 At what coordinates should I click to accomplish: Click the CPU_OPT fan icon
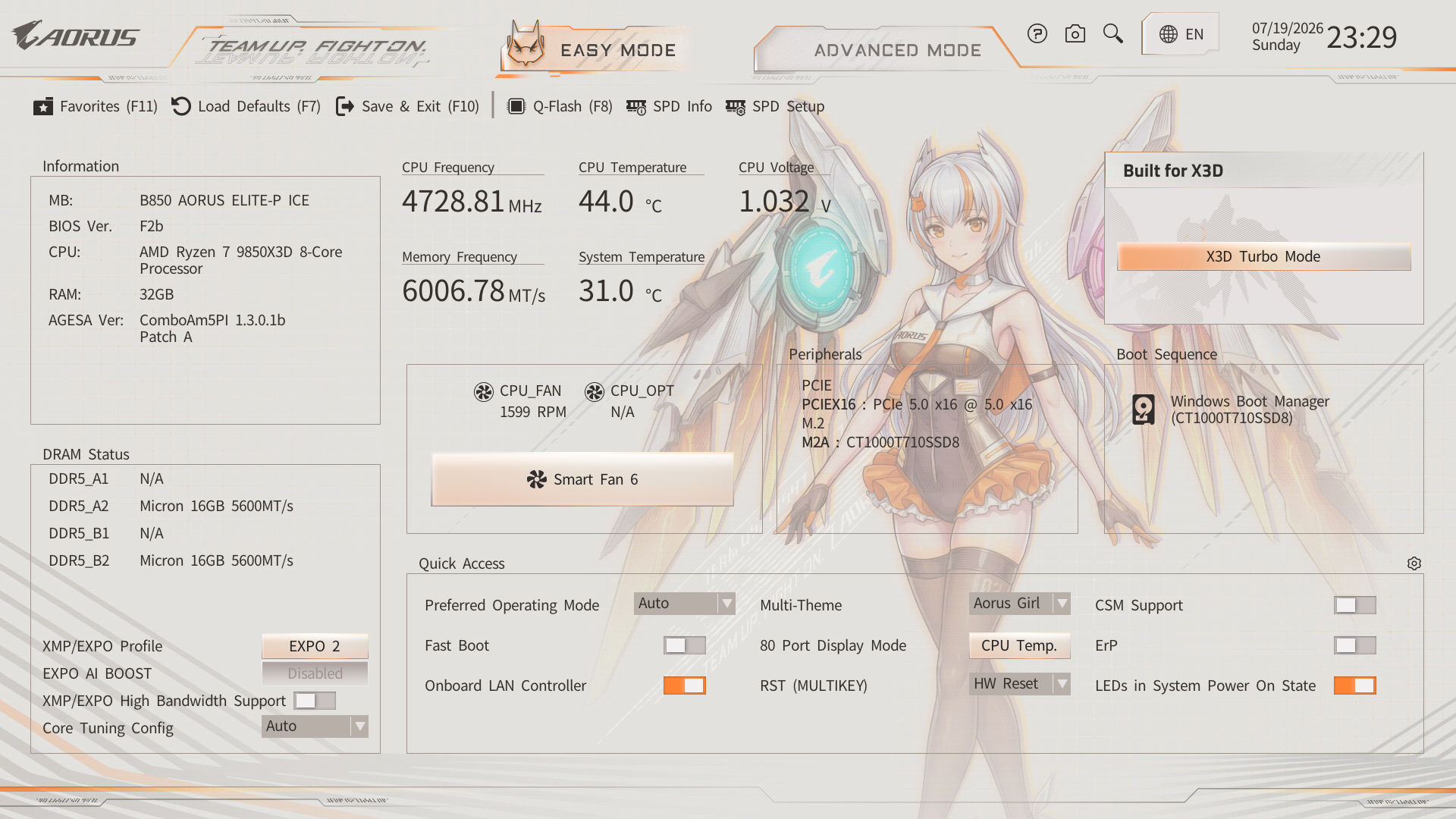595,391
